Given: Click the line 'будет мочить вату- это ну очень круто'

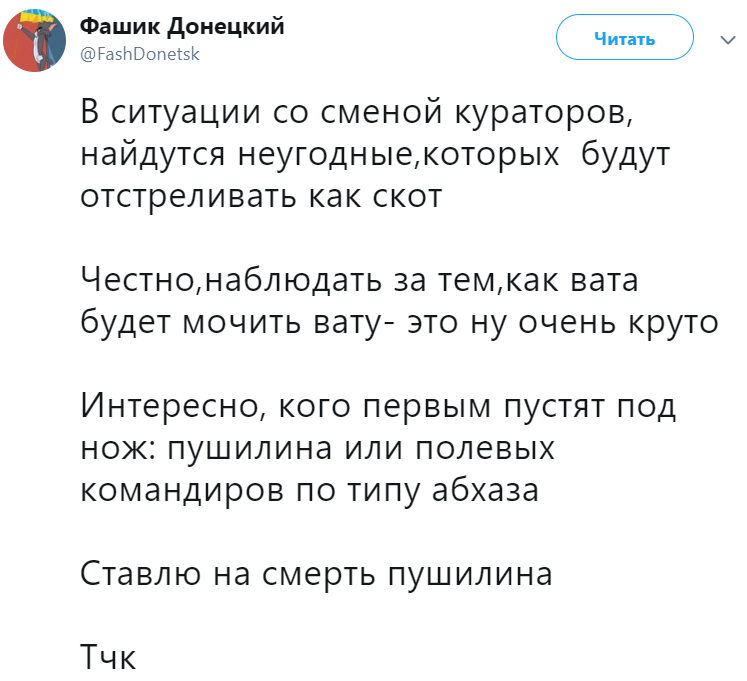Looking at the screenshot, I should click(x=399, y=323).
